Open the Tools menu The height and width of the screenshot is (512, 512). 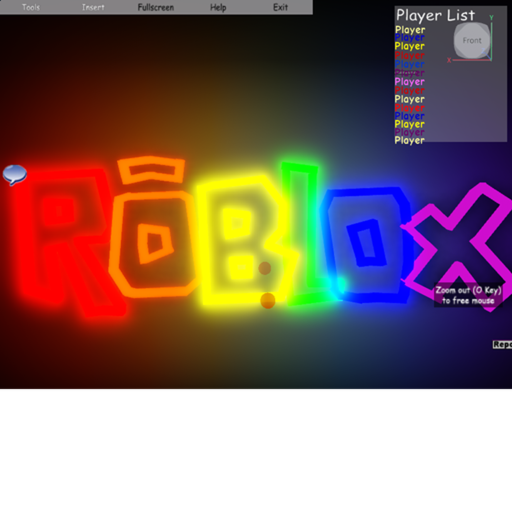[31, 7]
